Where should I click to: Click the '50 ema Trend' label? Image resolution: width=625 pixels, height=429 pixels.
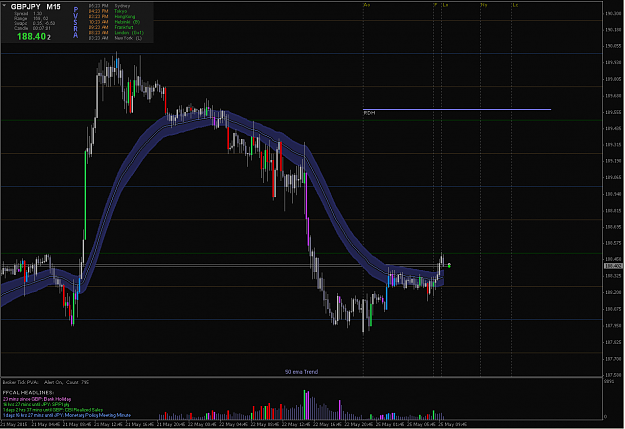301,372
